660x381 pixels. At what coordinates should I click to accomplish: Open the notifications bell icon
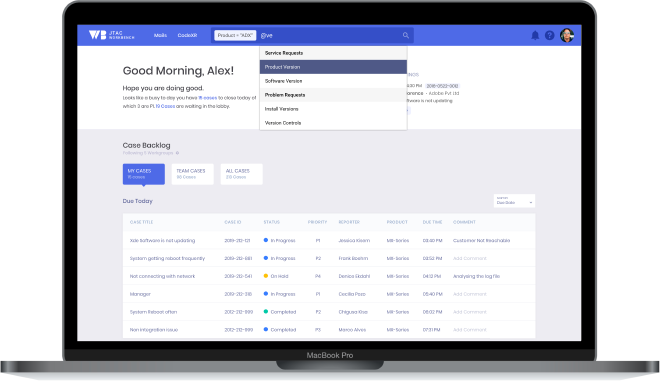coord(535,35)
